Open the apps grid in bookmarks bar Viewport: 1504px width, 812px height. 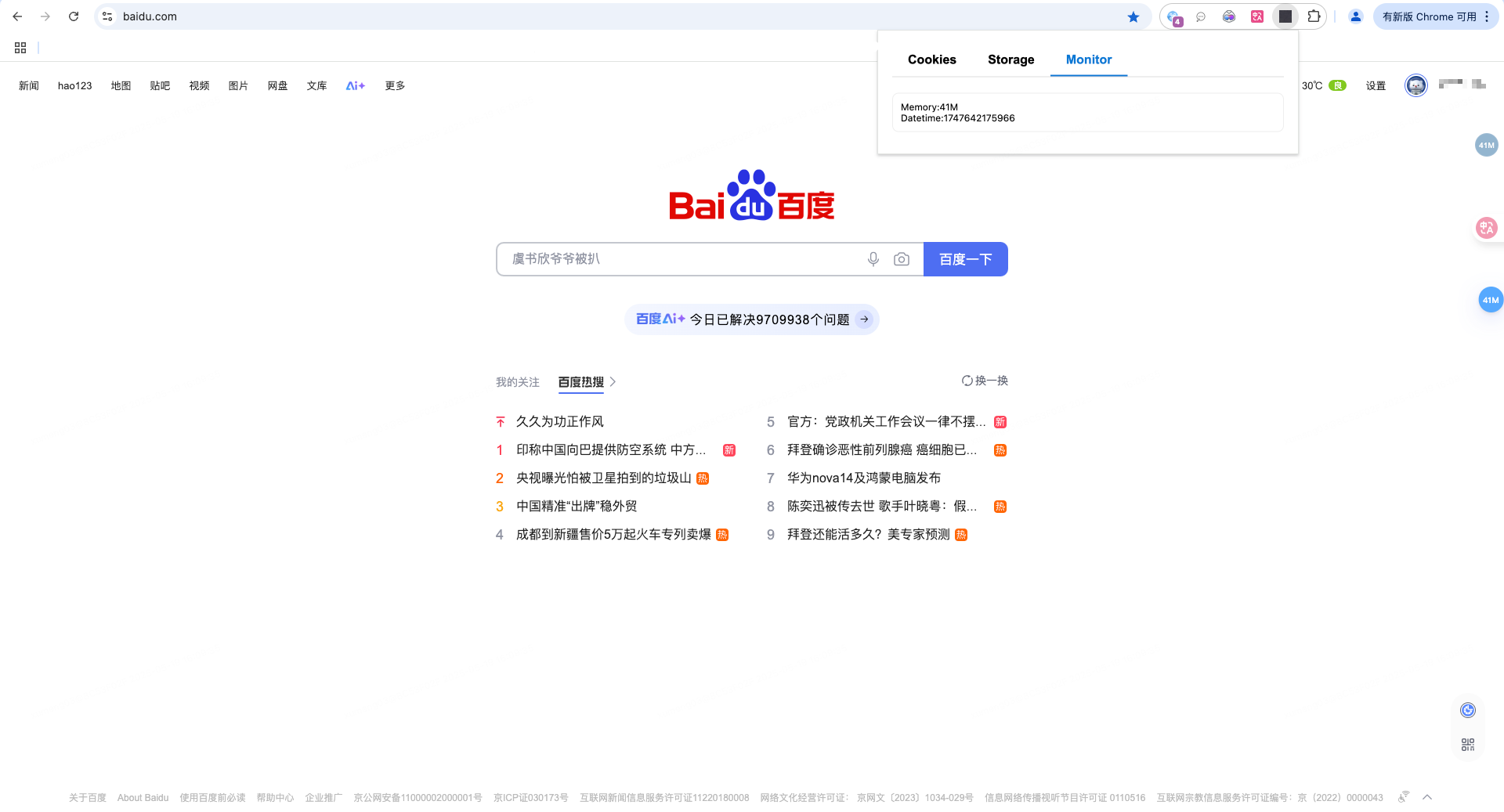(20, 48)
